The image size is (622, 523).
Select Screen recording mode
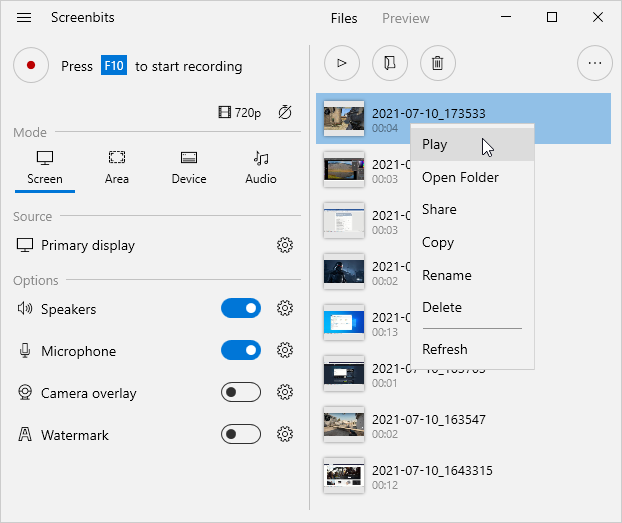click(45, 168)
